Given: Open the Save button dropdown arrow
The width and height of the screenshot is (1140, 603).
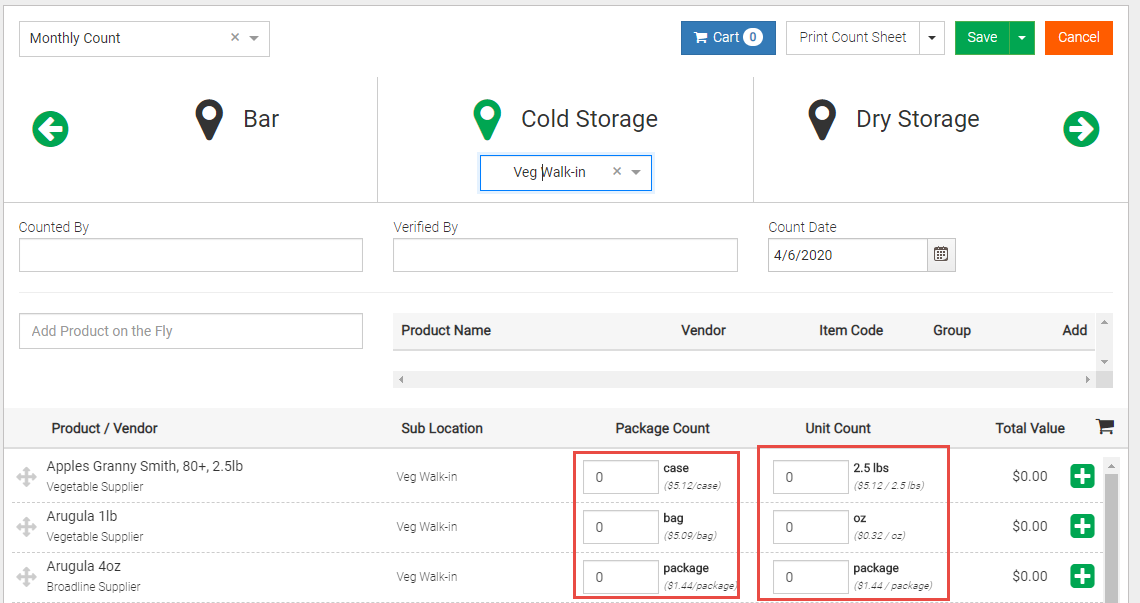Looking at the screenshot, I should pyautogui.click(x=1022, y=38).
